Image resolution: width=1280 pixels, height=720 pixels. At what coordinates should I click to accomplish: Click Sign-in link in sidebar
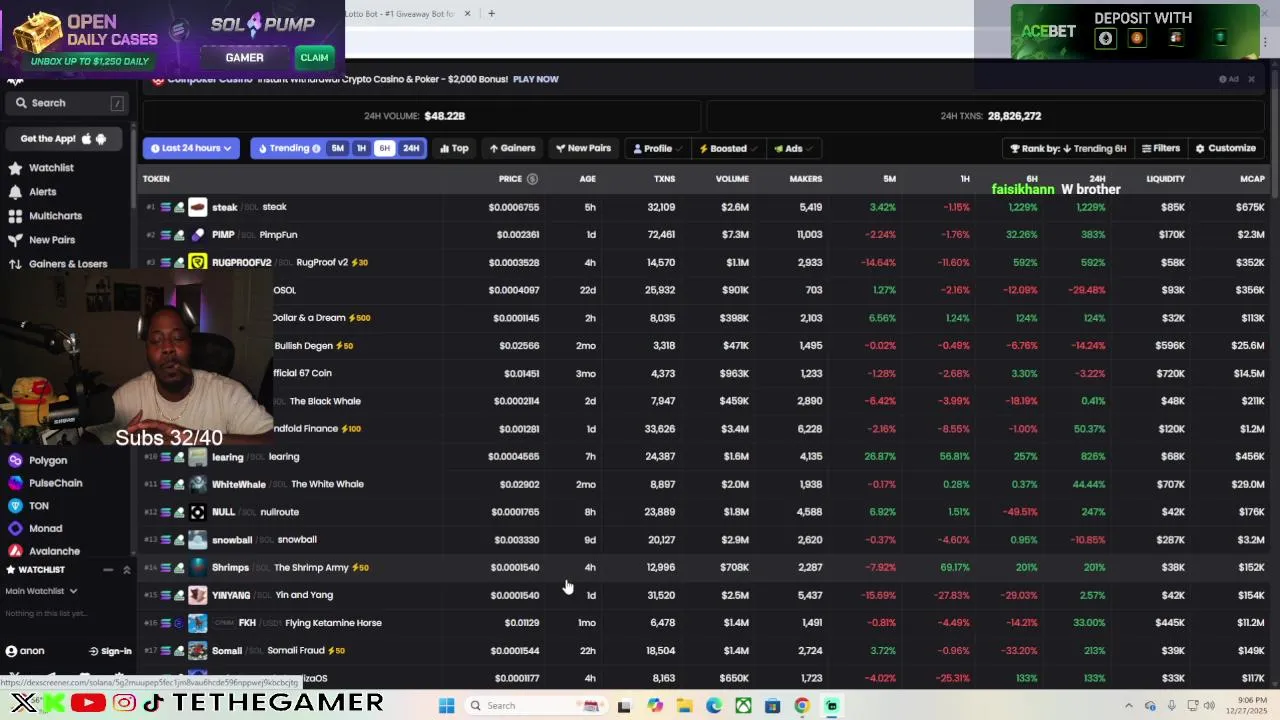(x=110, y=651)
